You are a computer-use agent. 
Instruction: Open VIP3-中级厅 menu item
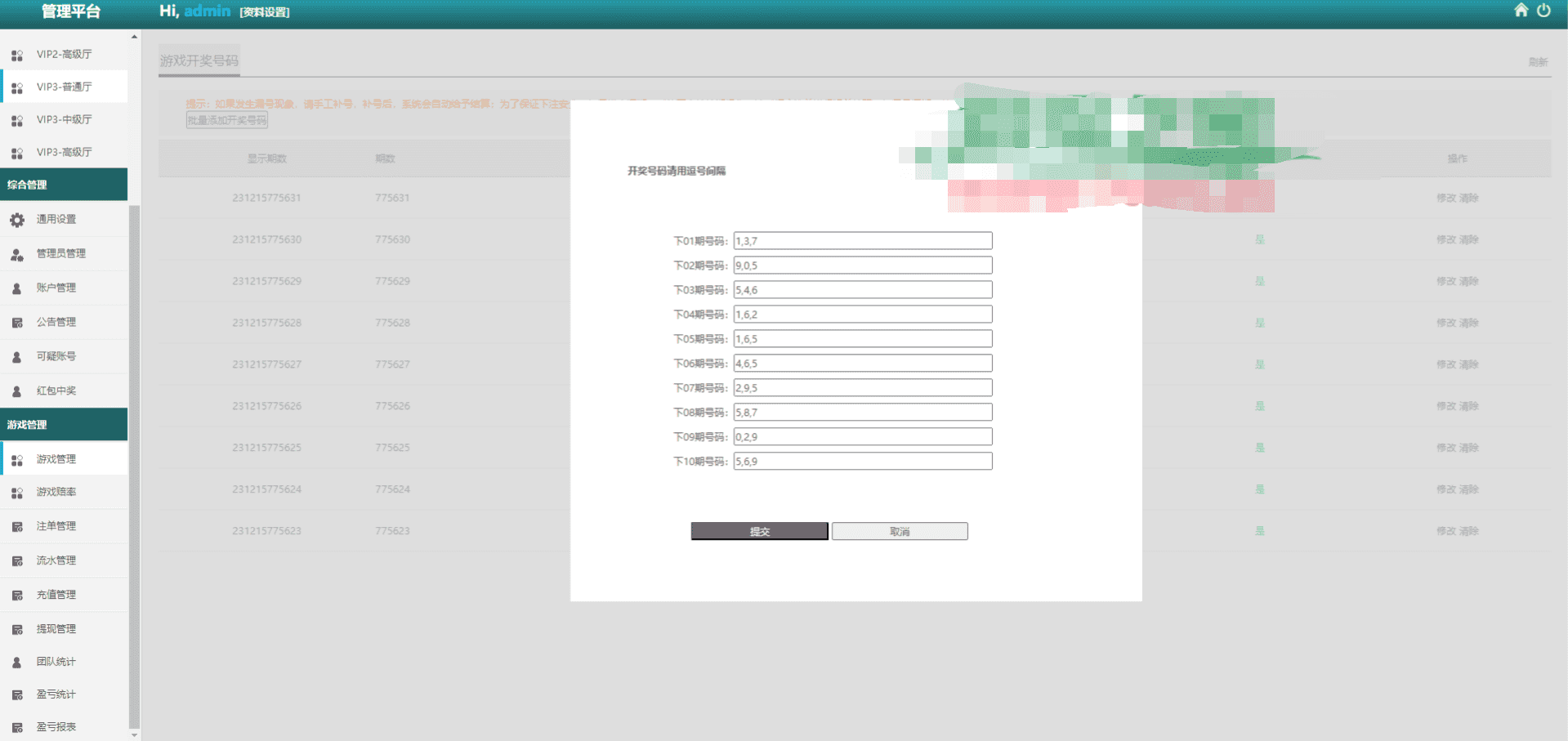64,119
